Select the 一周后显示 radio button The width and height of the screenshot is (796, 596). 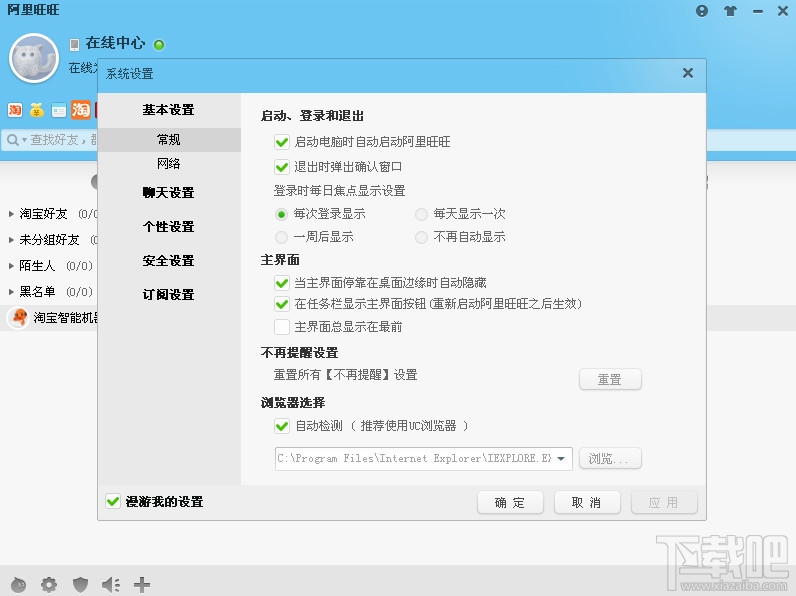click(x=281, y=237)
